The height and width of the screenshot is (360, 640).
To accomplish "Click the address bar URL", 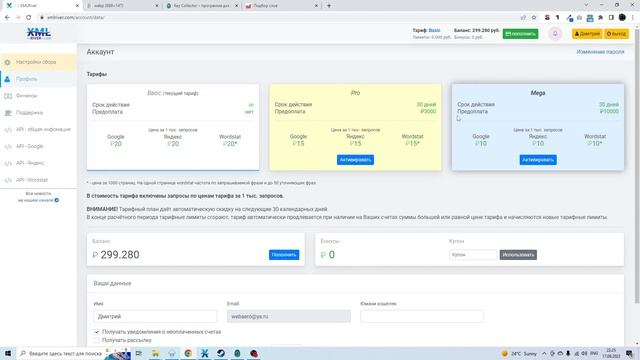I will [76, 18].
